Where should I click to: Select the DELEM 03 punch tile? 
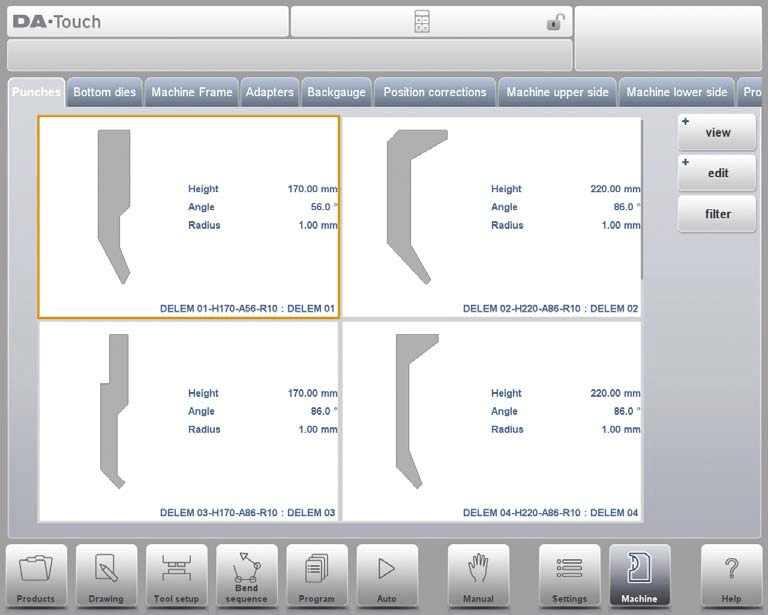coord(189,422)
